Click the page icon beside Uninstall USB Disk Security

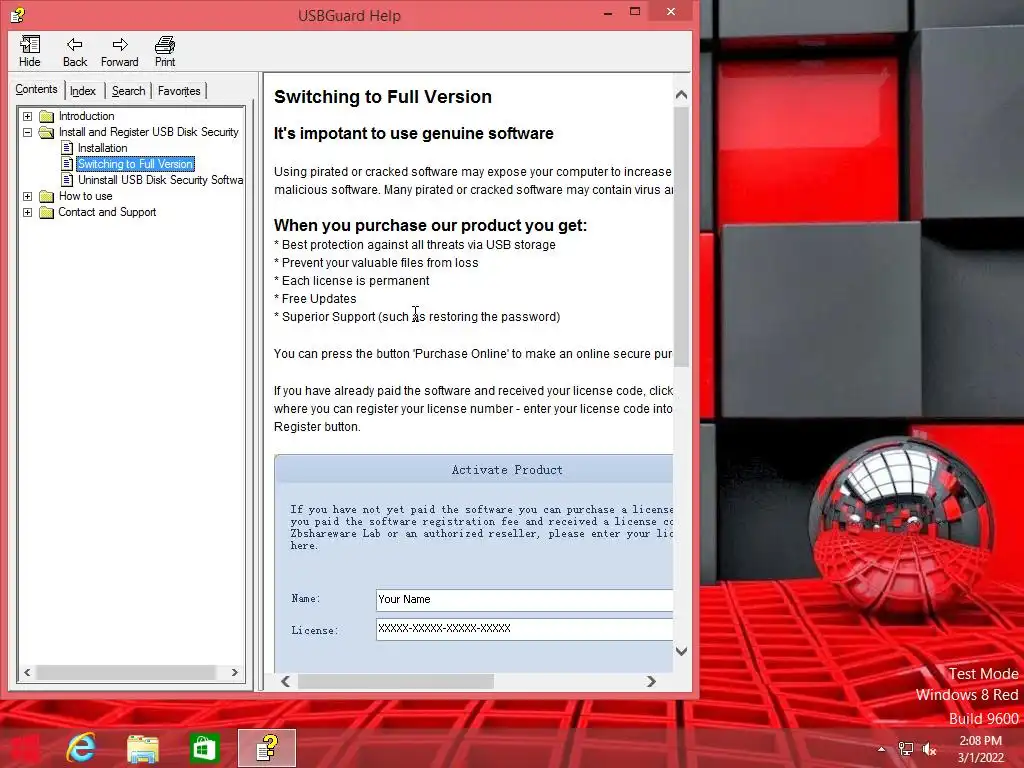coord(67,180)
